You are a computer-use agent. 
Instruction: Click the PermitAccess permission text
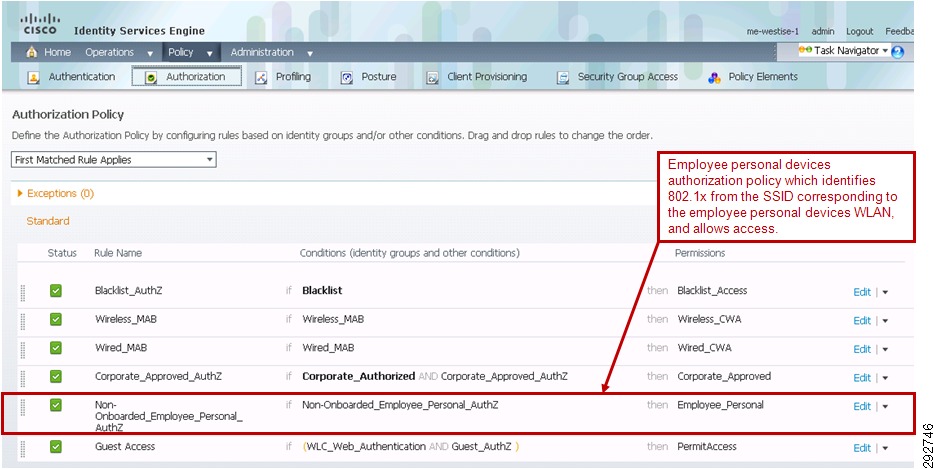[707, 446]
